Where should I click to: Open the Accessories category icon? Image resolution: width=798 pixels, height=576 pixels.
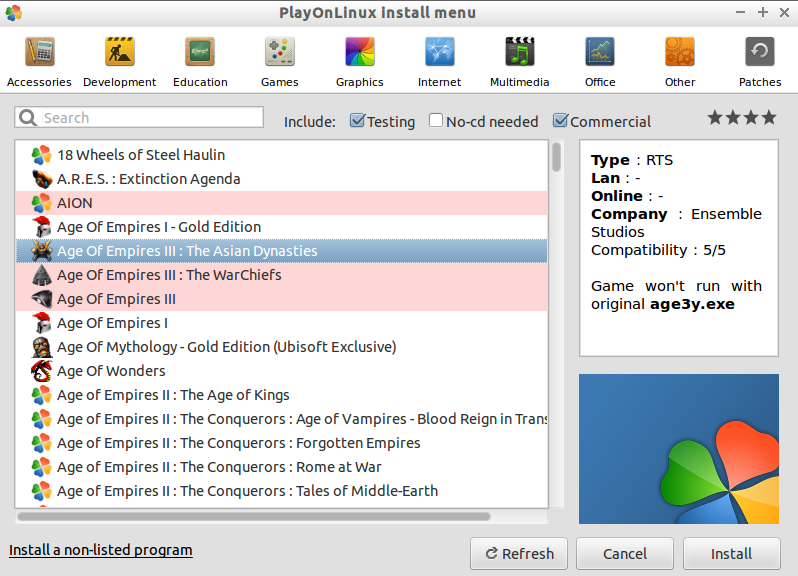40,52
